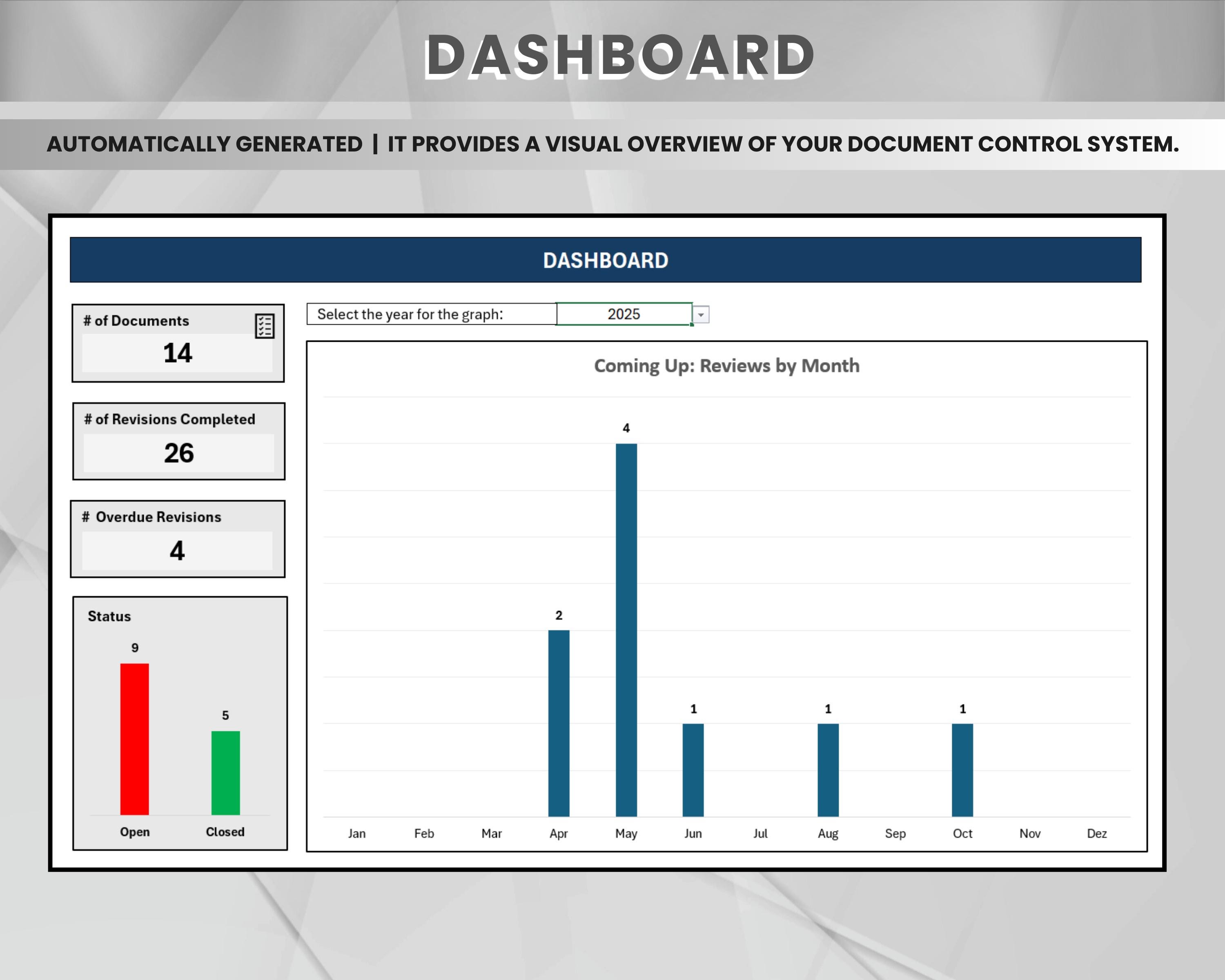Viewport: 1225px width, 980px height.
Task: Click the Open axis label under red bar
Action: [x=134, y=832]
